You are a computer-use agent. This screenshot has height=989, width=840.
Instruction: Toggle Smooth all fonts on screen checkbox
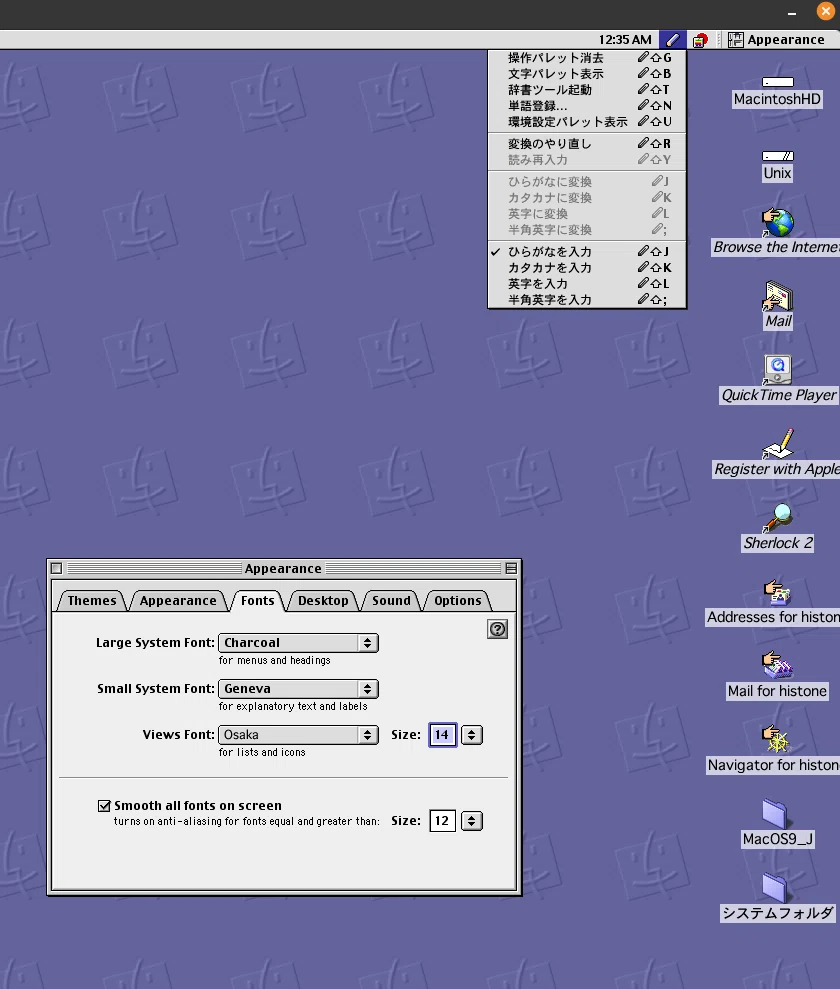[x=104, y=806]
